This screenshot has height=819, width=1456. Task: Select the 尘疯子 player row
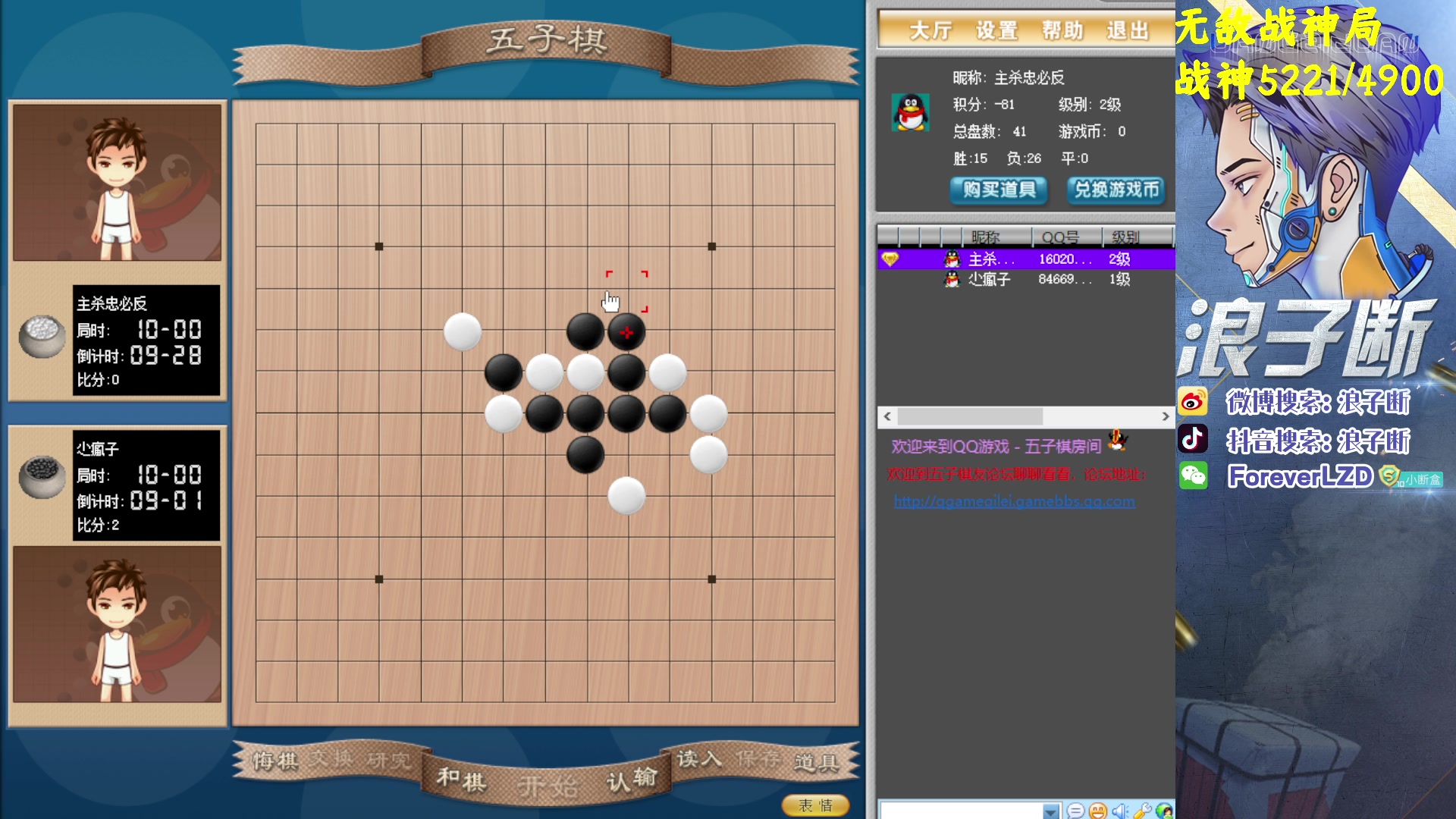click(1026, 280)
